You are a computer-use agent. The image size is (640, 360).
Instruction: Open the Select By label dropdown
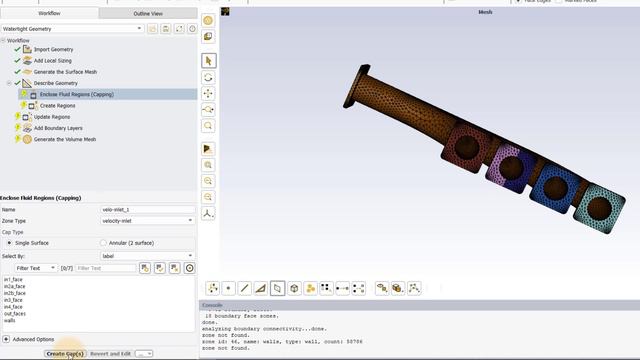coord(147,256)
